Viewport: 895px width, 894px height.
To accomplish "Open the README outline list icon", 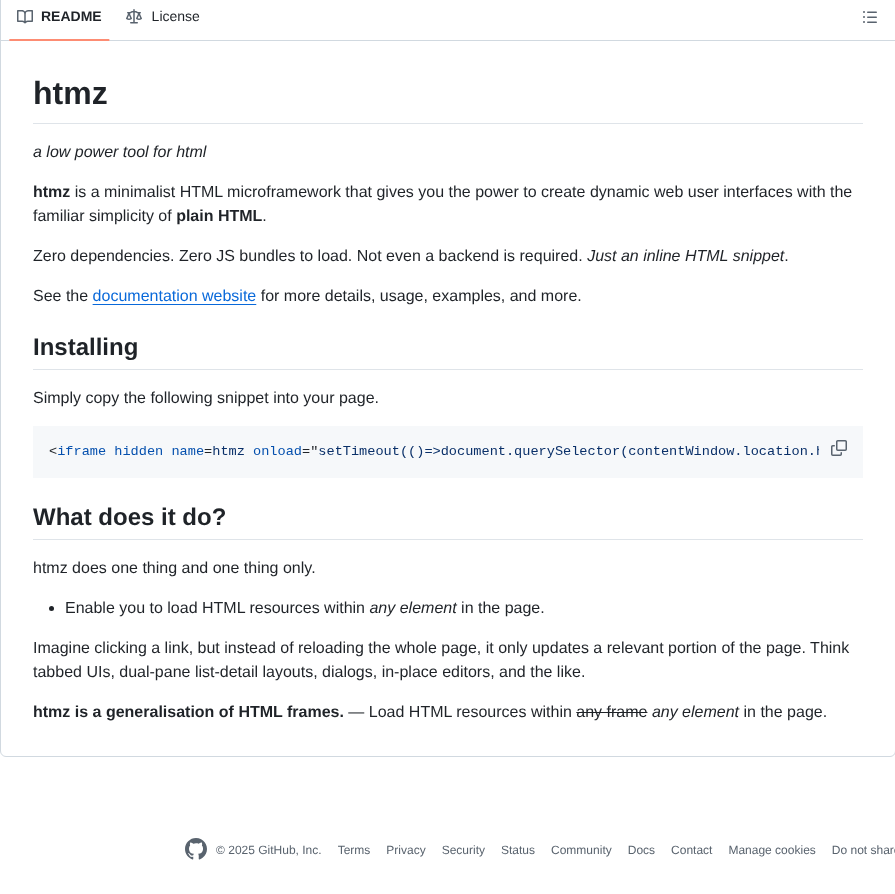I will tap(869, 16).
